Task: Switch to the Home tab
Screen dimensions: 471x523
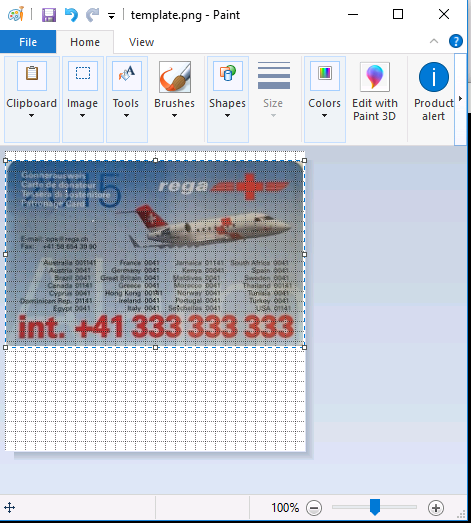Action: click(x=85, y=42)
